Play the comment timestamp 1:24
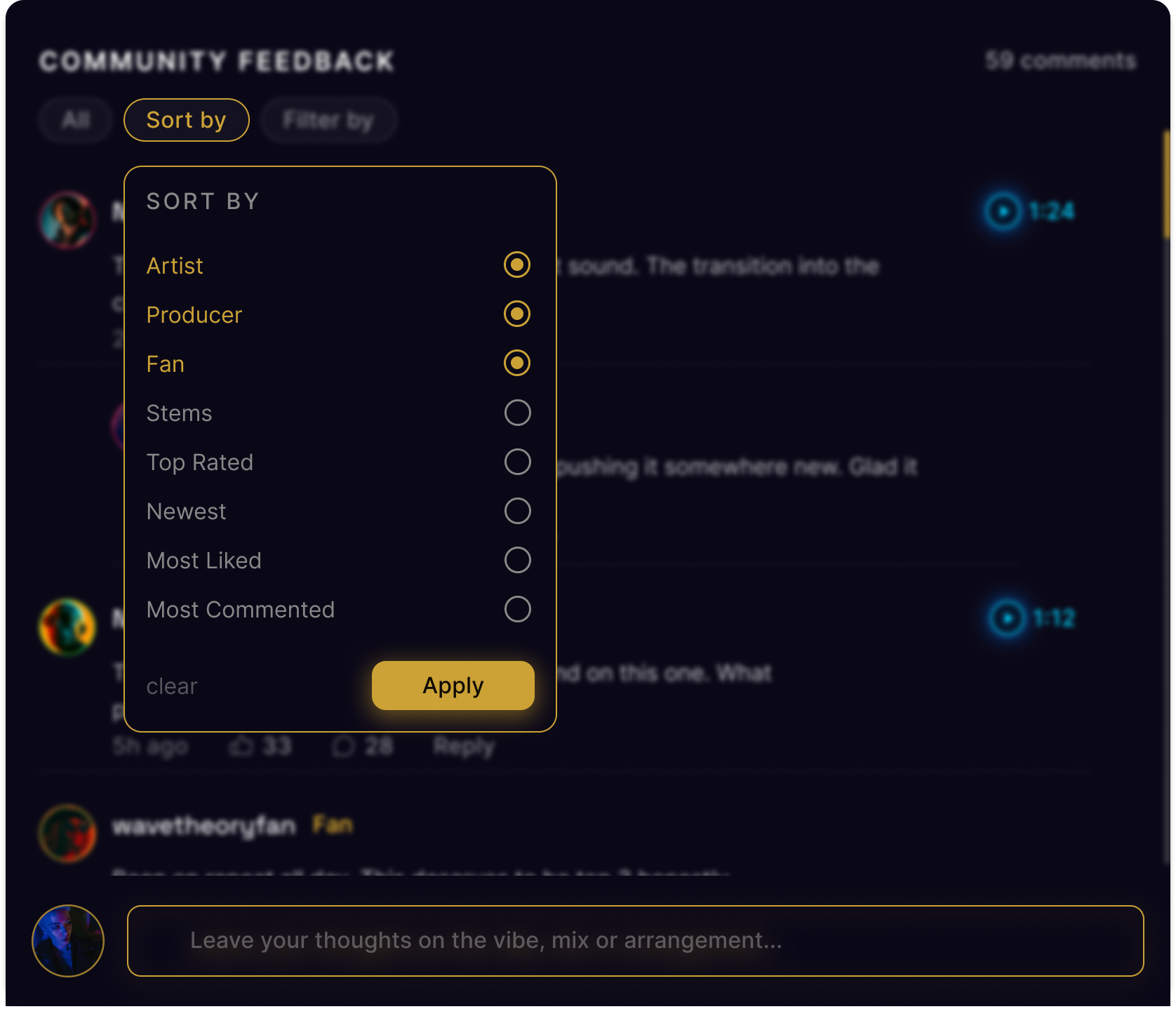 click(x=1003, y=211)
